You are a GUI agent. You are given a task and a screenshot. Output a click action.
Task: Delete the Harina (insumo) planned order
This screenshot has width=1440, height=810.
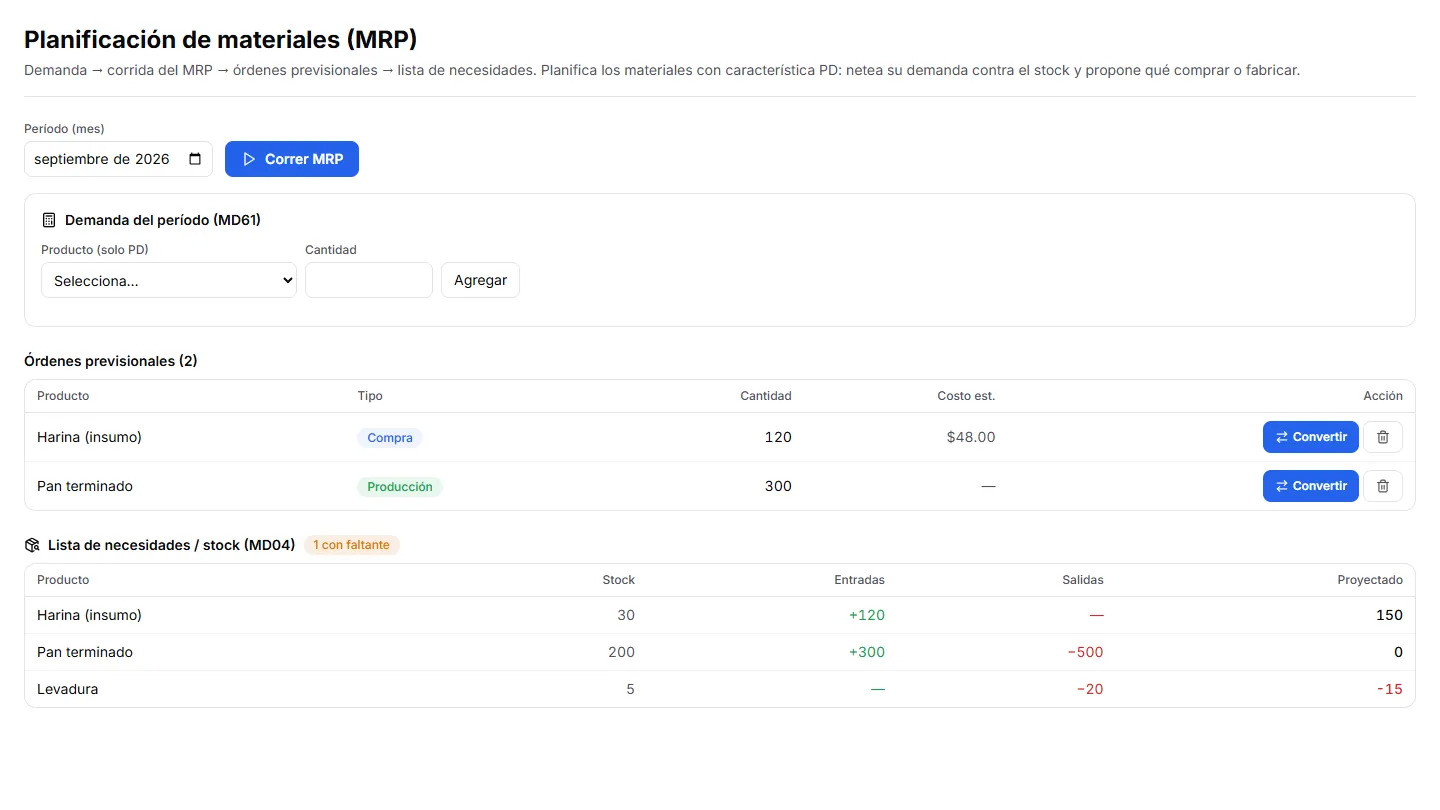(1383, 437)
